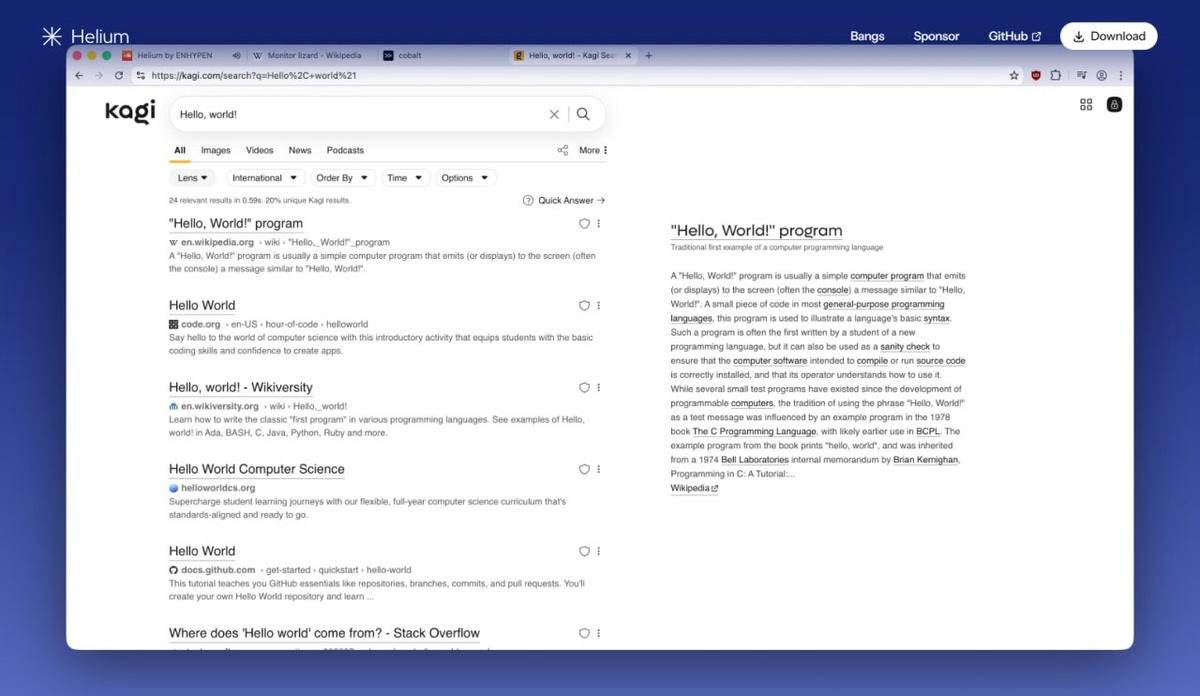Click the share icon beside More

click(x=563, y=150)
